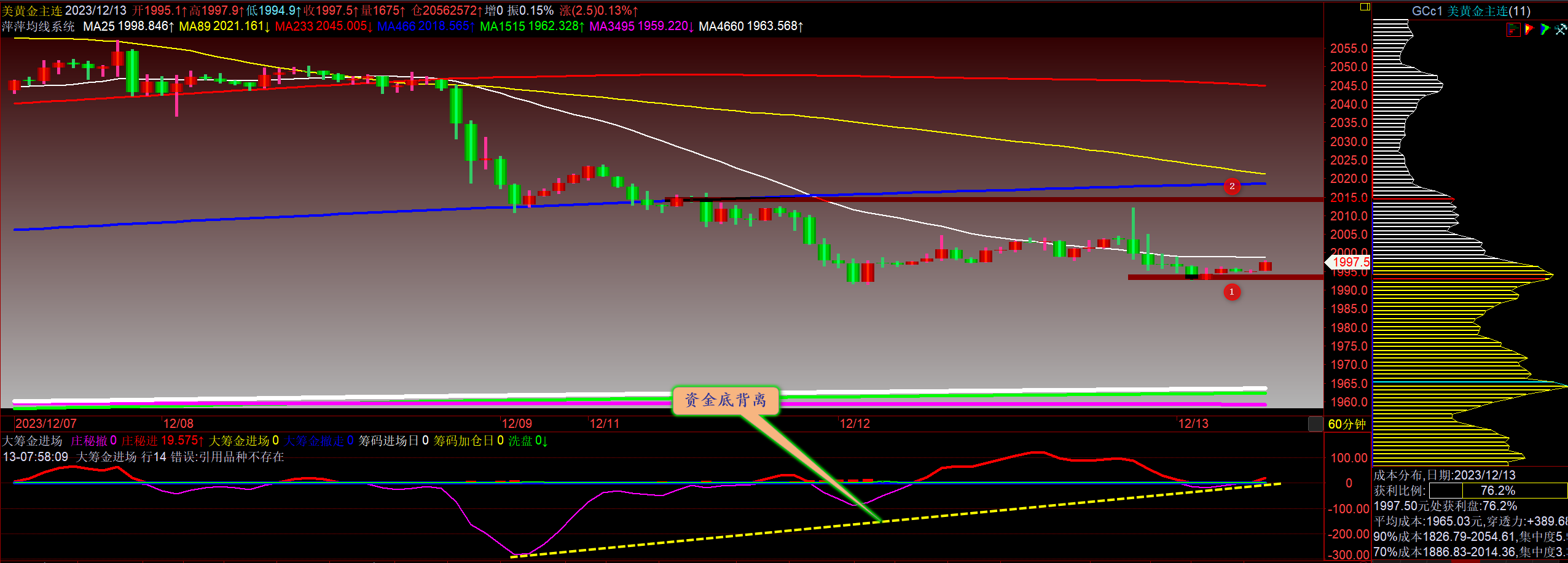Click the amplitude 振0.15% reading
This screenshot has height=563, width=1568.
[x=530, y=11]
